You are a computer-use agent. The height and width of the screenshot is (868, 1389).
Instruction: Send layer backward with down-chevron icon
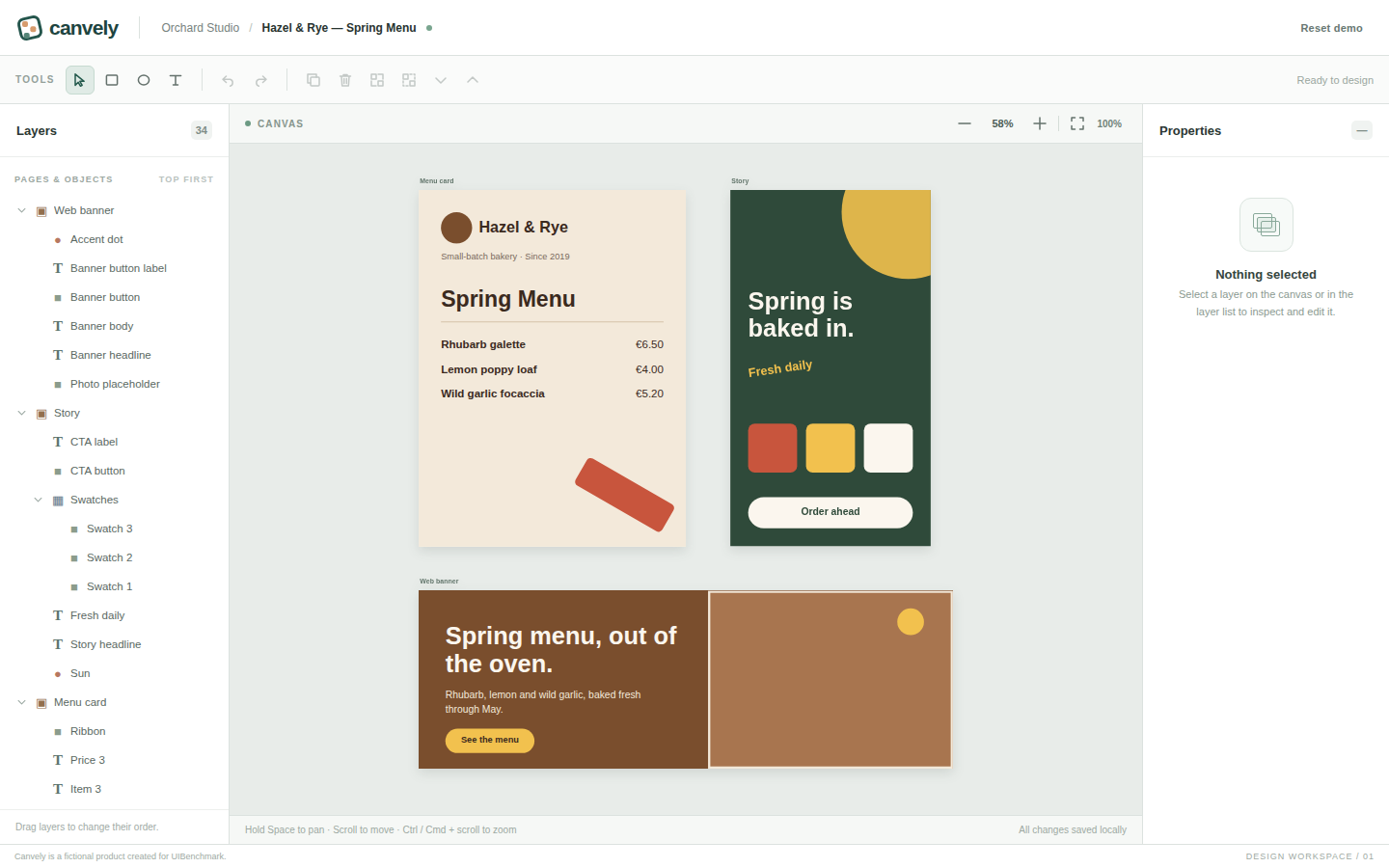441,80
